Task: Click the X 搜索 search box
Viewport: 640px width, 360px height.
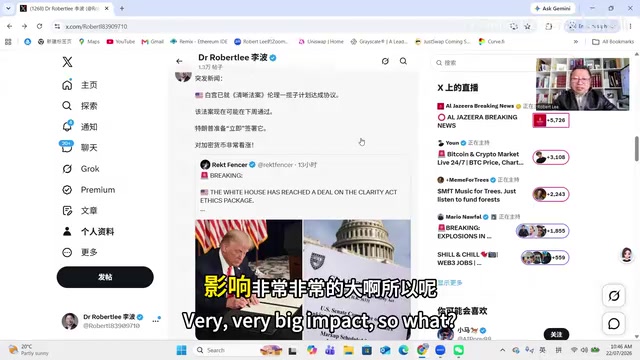Action: pos(484,63)
